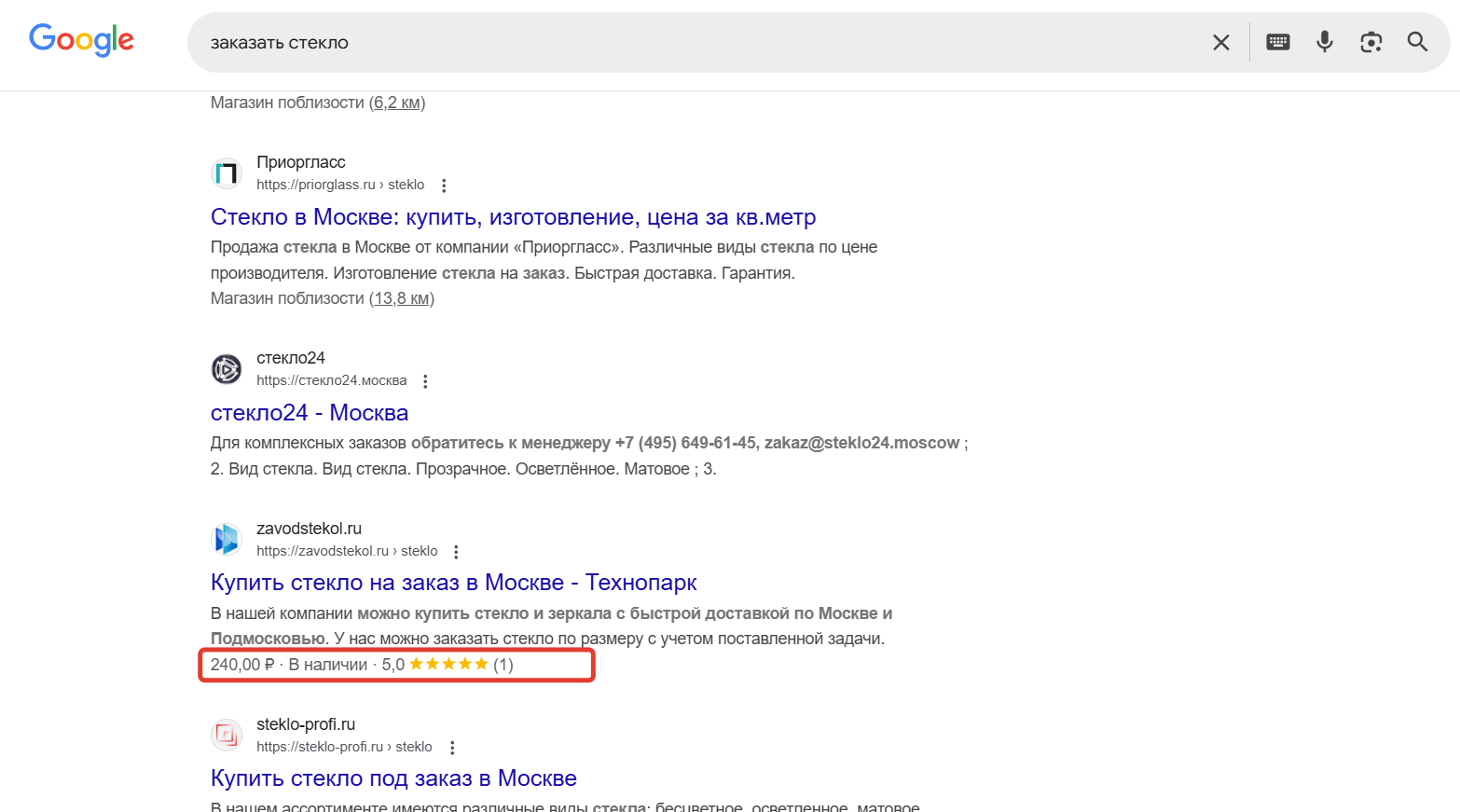Open more options for steklo-profi.ru result
This screenshot has width=1460, height=812.
(x=452, y=748)
